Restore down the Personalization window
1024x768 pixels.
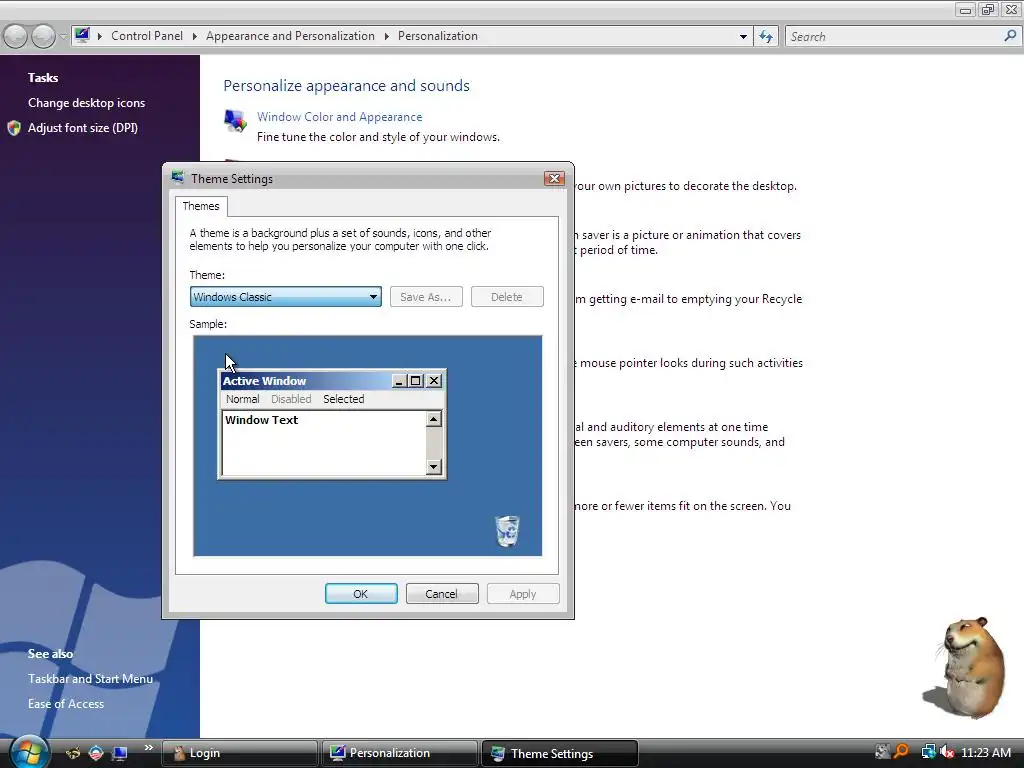coord(988,10)
